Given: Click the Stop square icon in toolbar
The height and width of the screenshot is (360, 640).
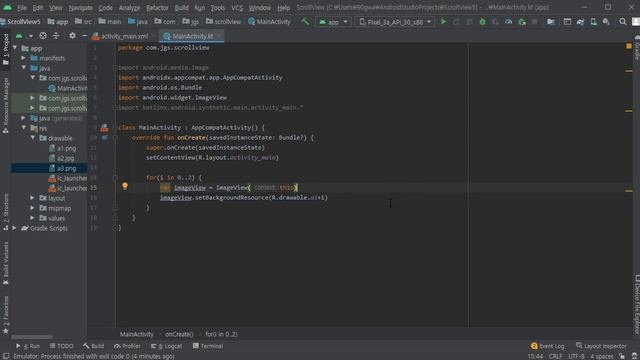Looking at the screenshot, I should [x=535, y=22].
